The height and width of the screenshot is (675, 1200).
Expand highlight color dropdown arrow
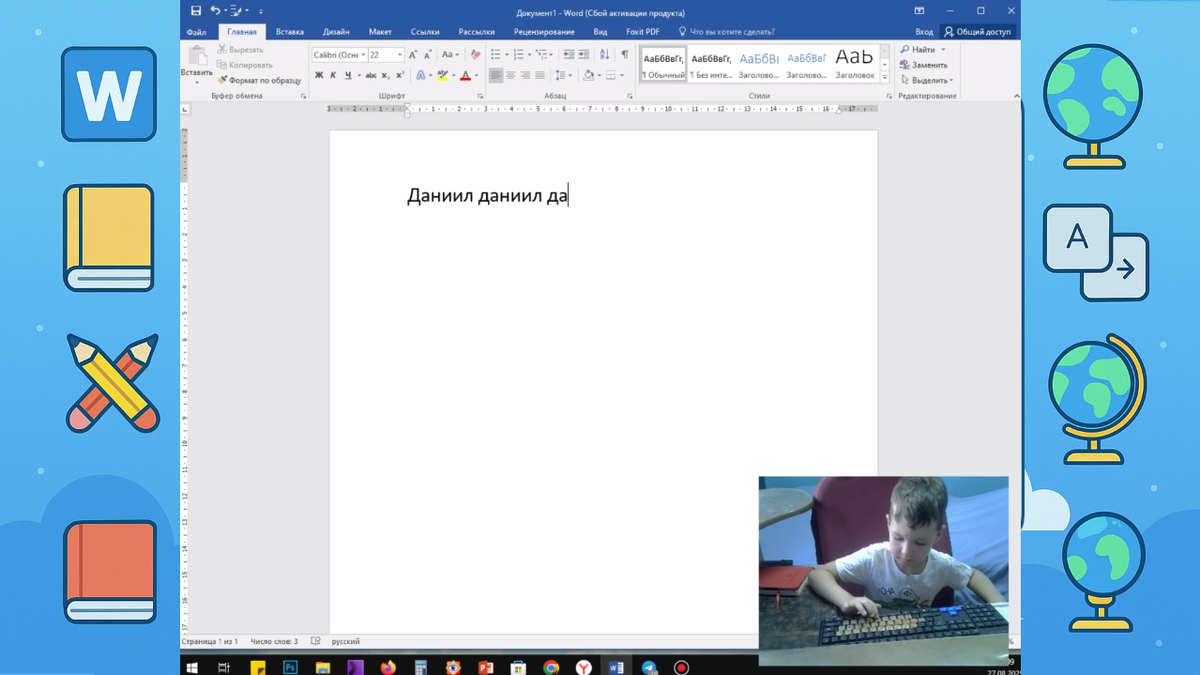454,75
